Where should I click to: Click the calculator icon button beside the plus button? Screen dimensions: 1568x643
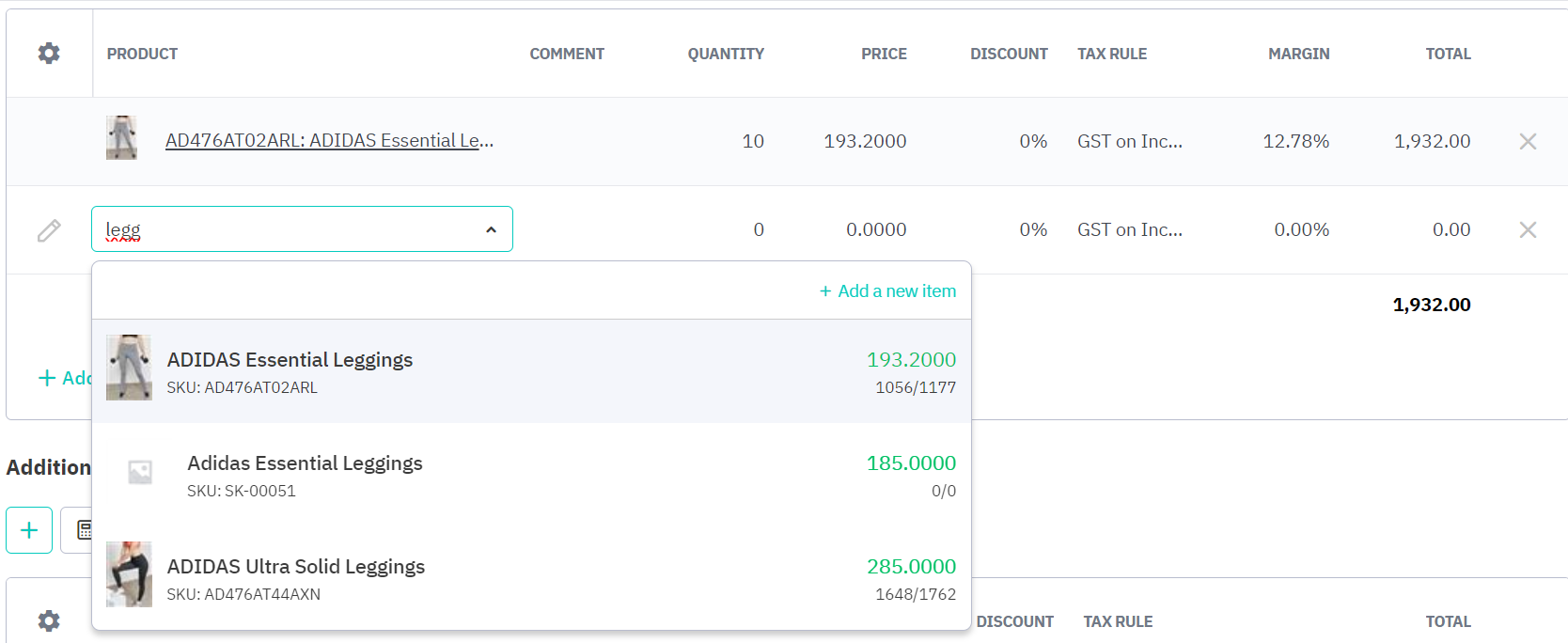[83, 530]
